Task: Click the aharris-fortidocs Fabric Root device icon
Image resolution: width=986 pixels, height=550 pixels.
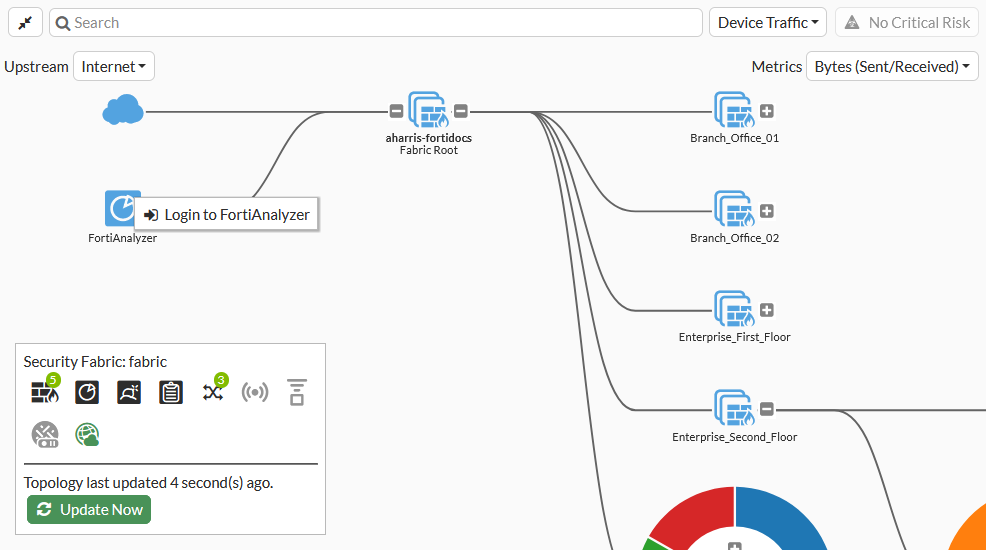Action: (x=428, y=110)
